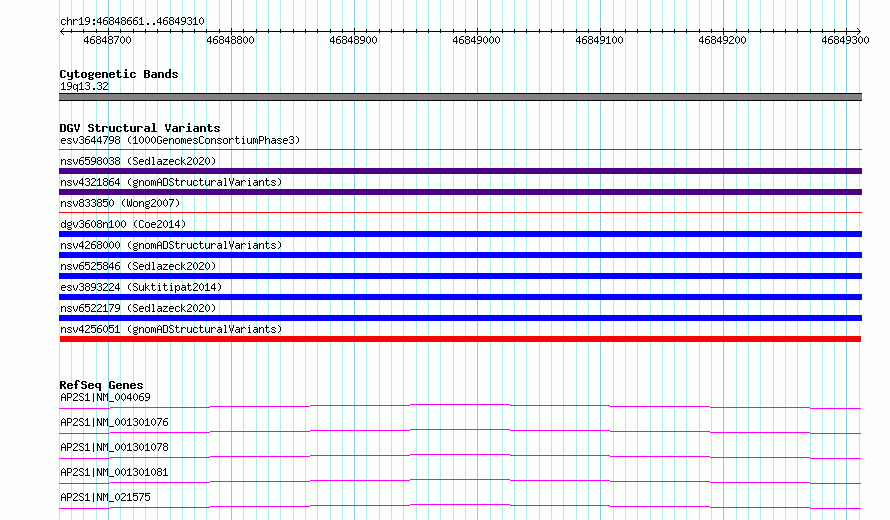The height and width of the screenshot is (520, 890).
Task: Click the blue bar for nsv4268000
Action: pyautogui.click(x=460, y=255)
